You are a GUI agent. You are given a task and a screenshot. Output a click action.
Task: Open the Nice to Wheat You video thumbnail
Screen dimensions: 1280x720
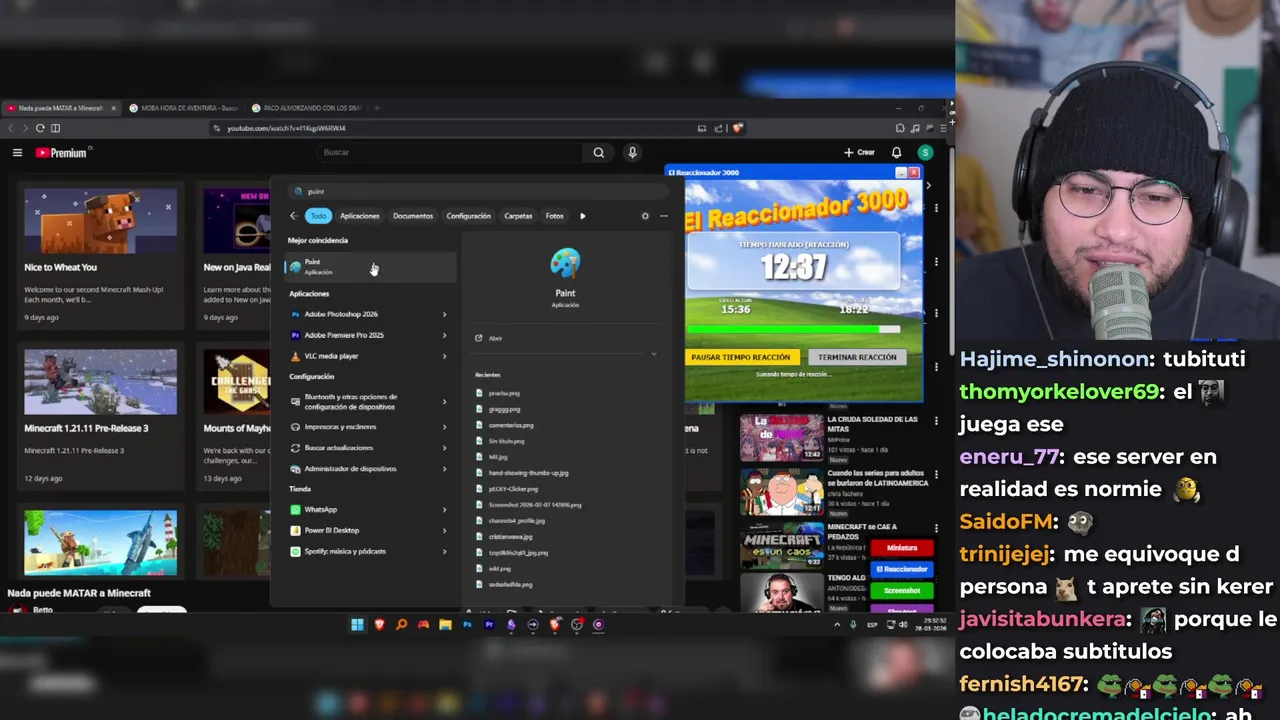point(100,220)
